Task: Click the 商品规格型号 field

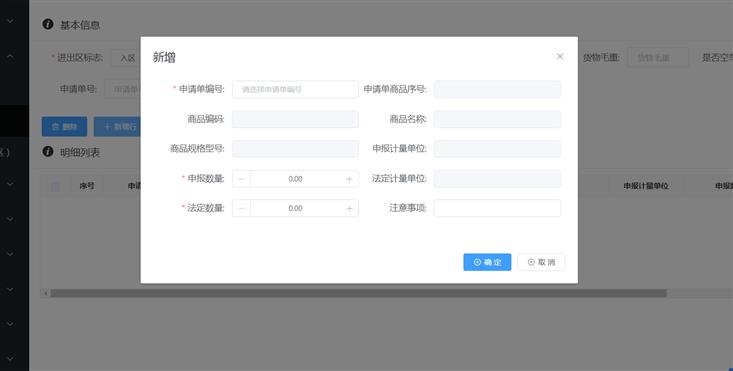Action: click(295, 149)
